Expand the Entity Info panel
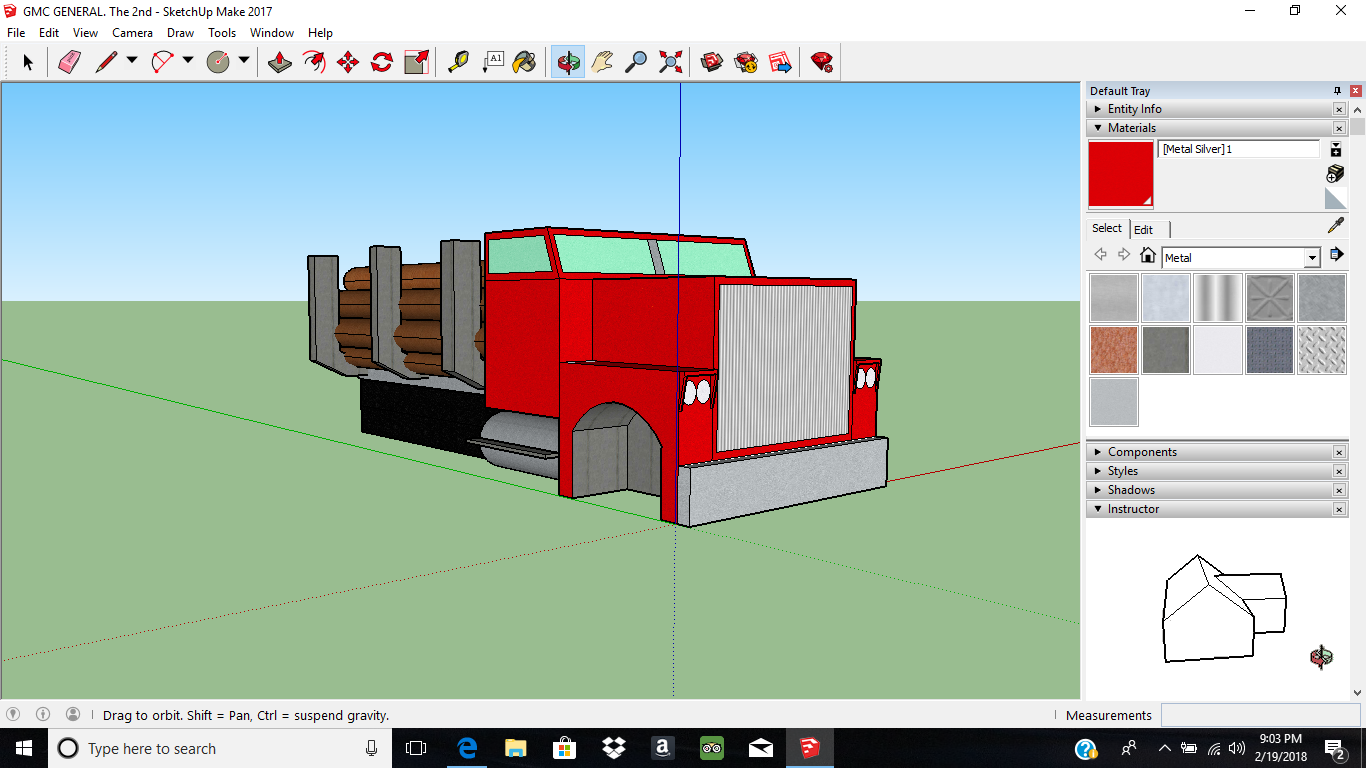1366x768 pixels. 1134,109
